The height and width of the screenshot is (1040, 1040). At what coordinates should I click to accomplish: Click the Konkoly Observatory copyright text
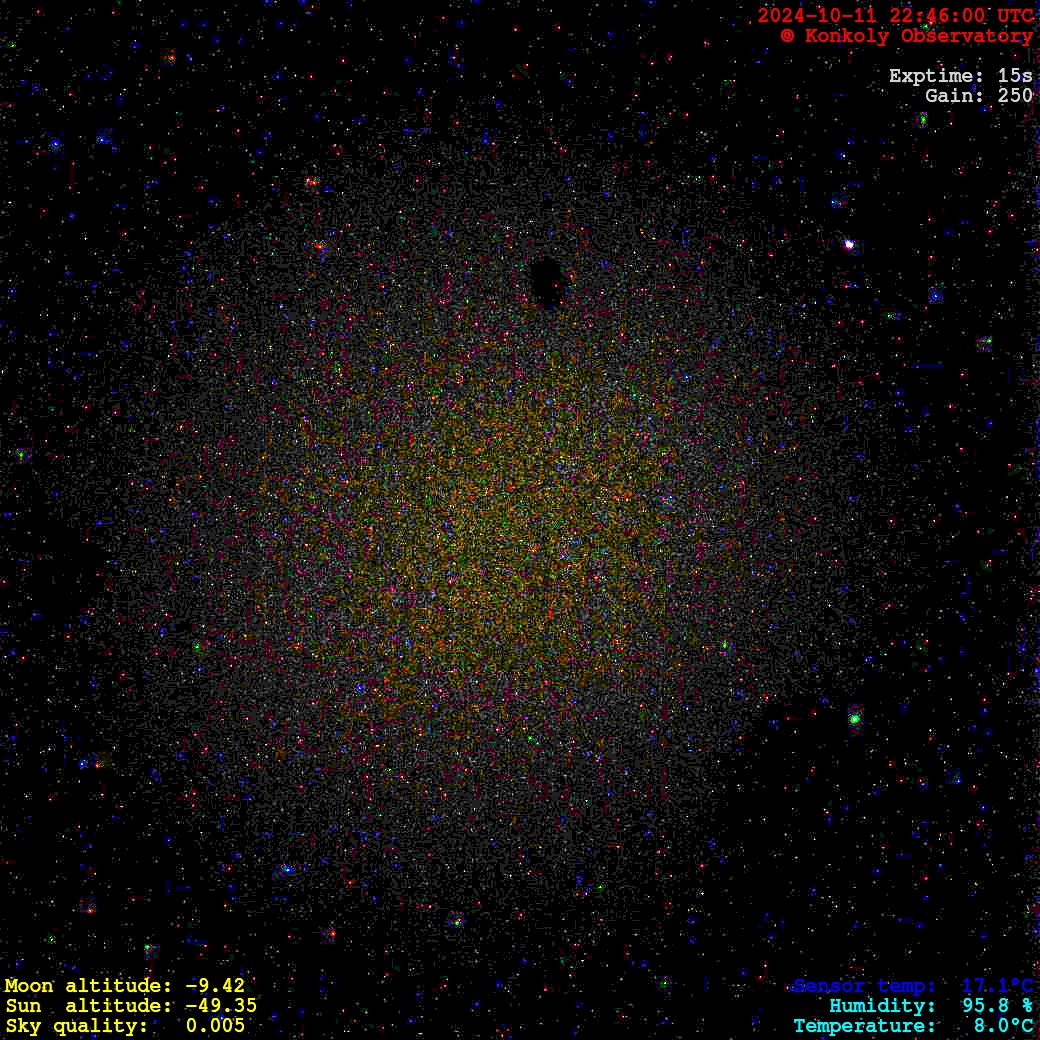pyautogui.click(x=906, y=36)
